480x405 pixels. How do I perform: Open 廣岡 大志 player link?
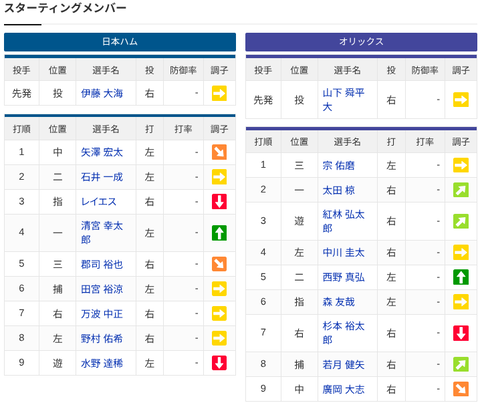(x=344, y=389)
